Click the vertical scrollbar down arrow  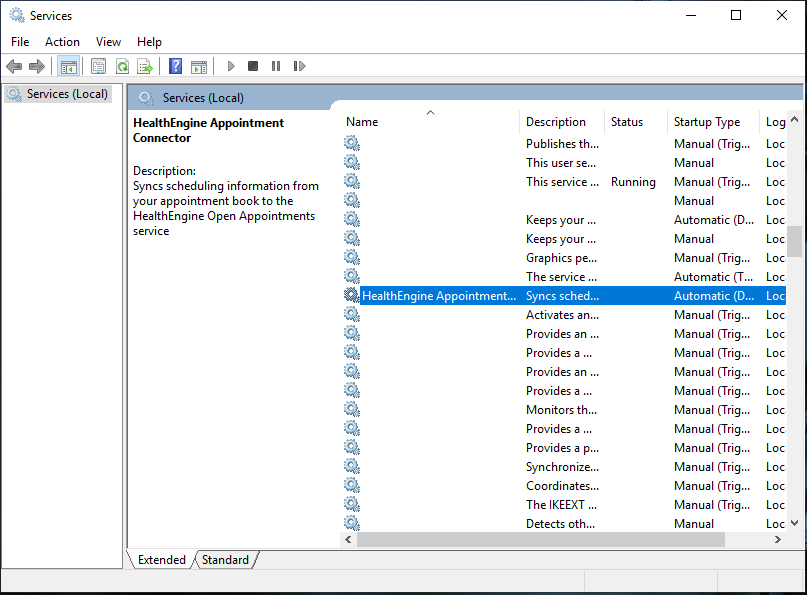tap(794, 522)
